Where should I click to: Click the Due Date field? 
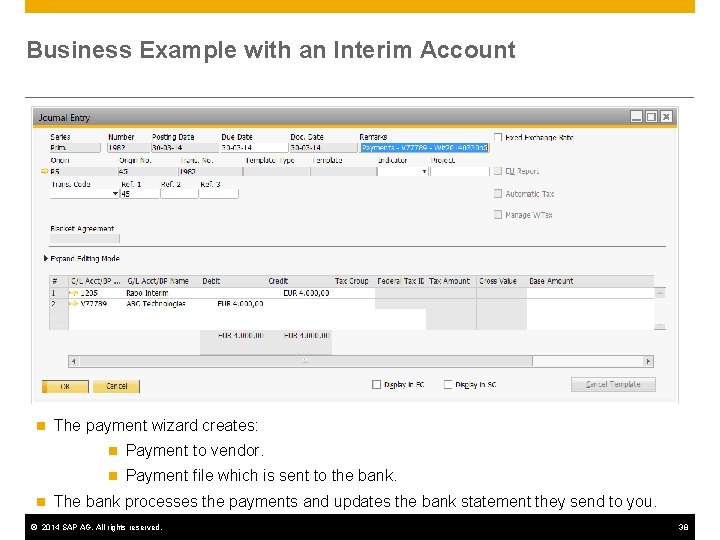pos(254,148)
